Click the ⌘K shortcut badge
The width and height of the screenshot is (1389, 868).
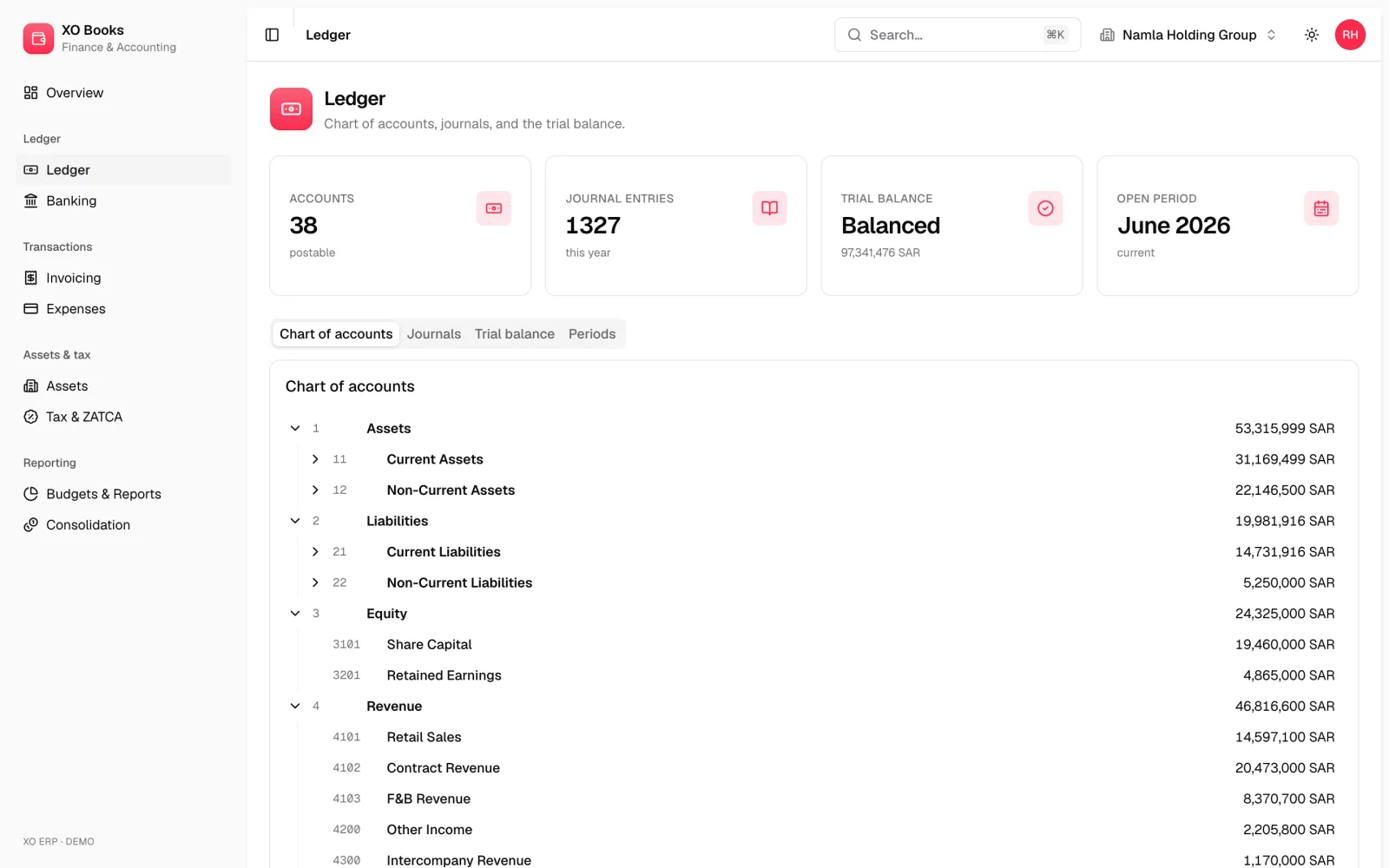point(1055,35)
